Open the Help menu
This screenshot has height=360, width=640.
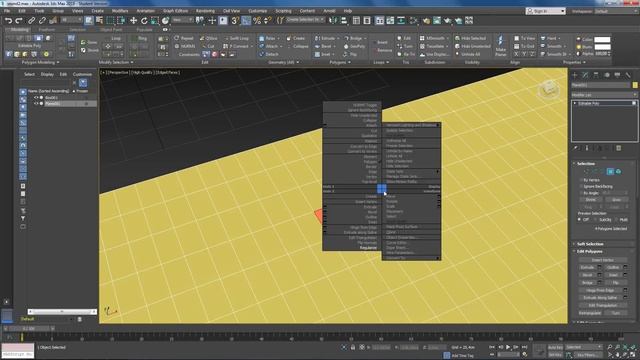click(348, 11)
